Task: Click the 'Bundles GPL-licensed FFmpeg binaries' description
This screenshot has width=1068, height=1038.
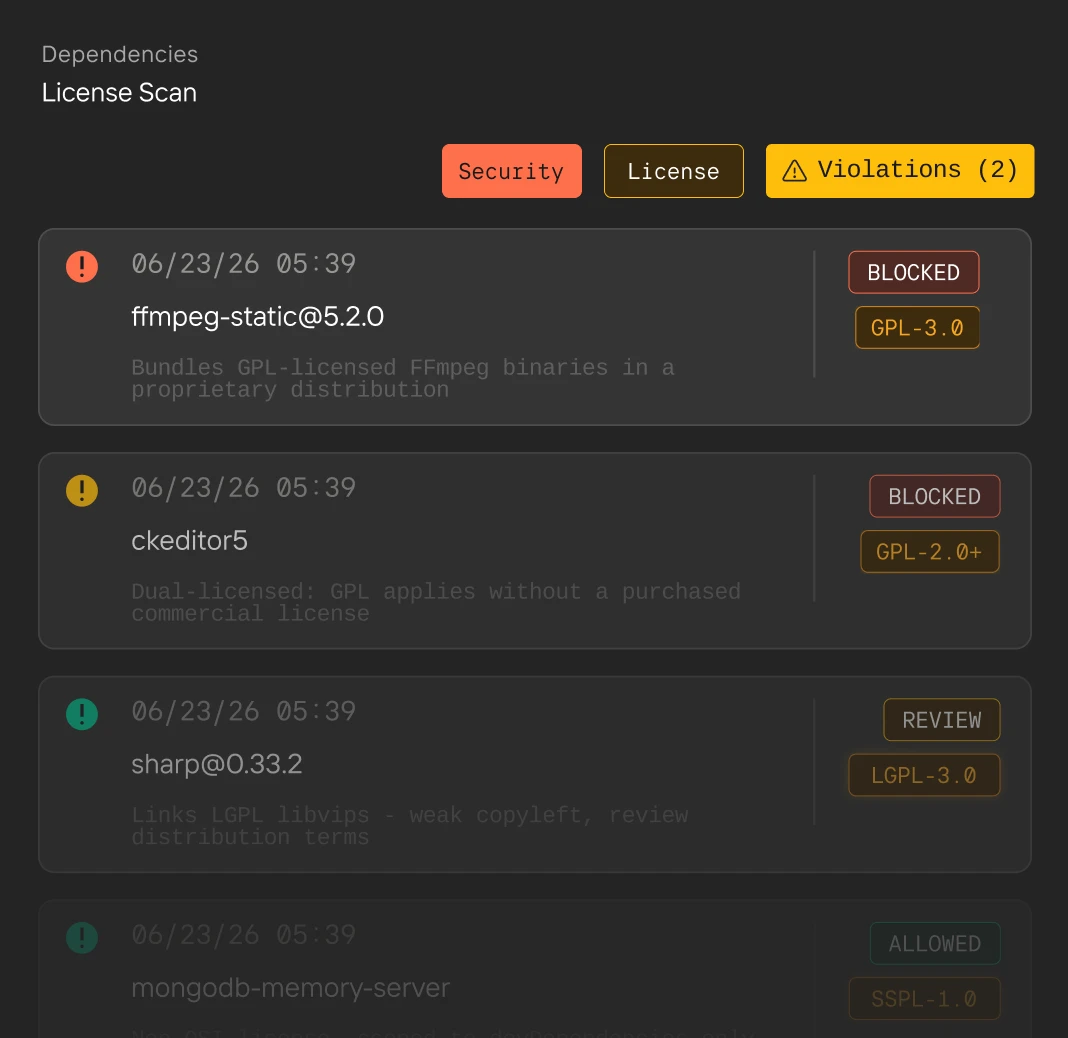Action: pyautogui.click(x=403, y=379)
